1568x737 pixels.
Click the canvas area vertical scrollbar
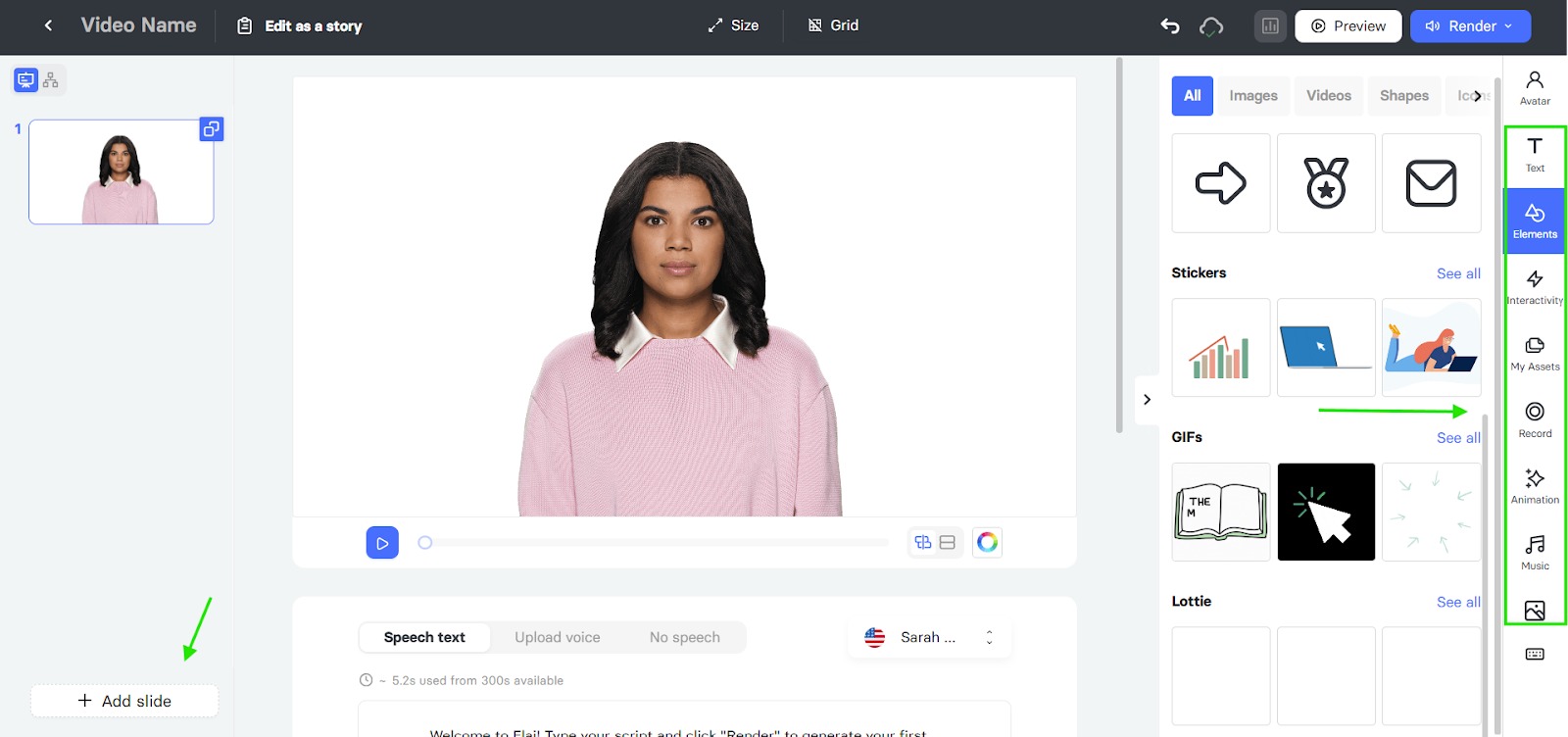[x=1119, y=245]
